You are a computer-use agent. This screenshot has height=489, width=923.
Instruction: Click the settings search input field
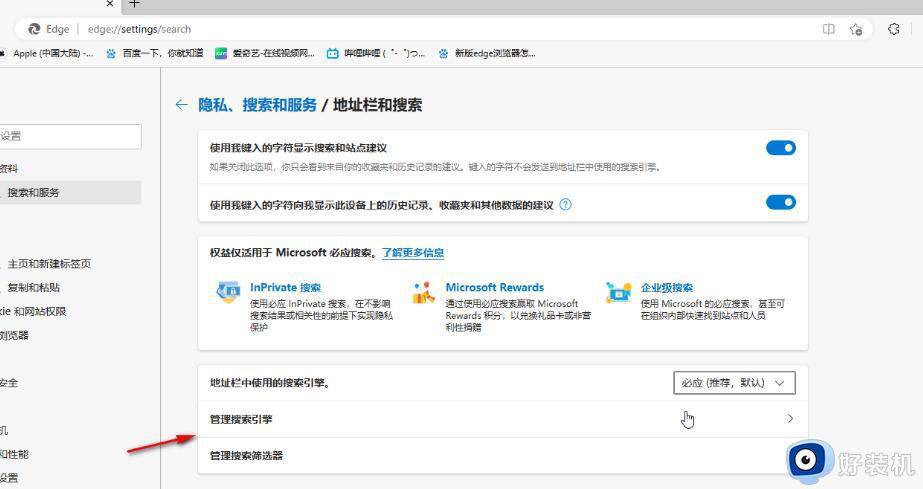69,136
